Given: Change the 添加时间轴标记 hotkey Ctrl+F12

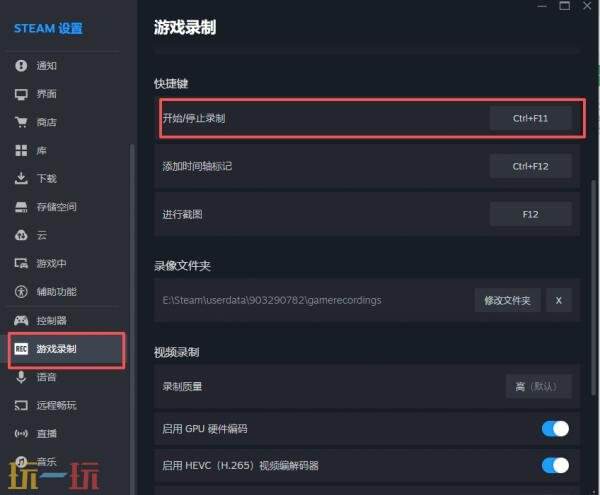Looking at the screenshot, I should (x=530, y=166).
